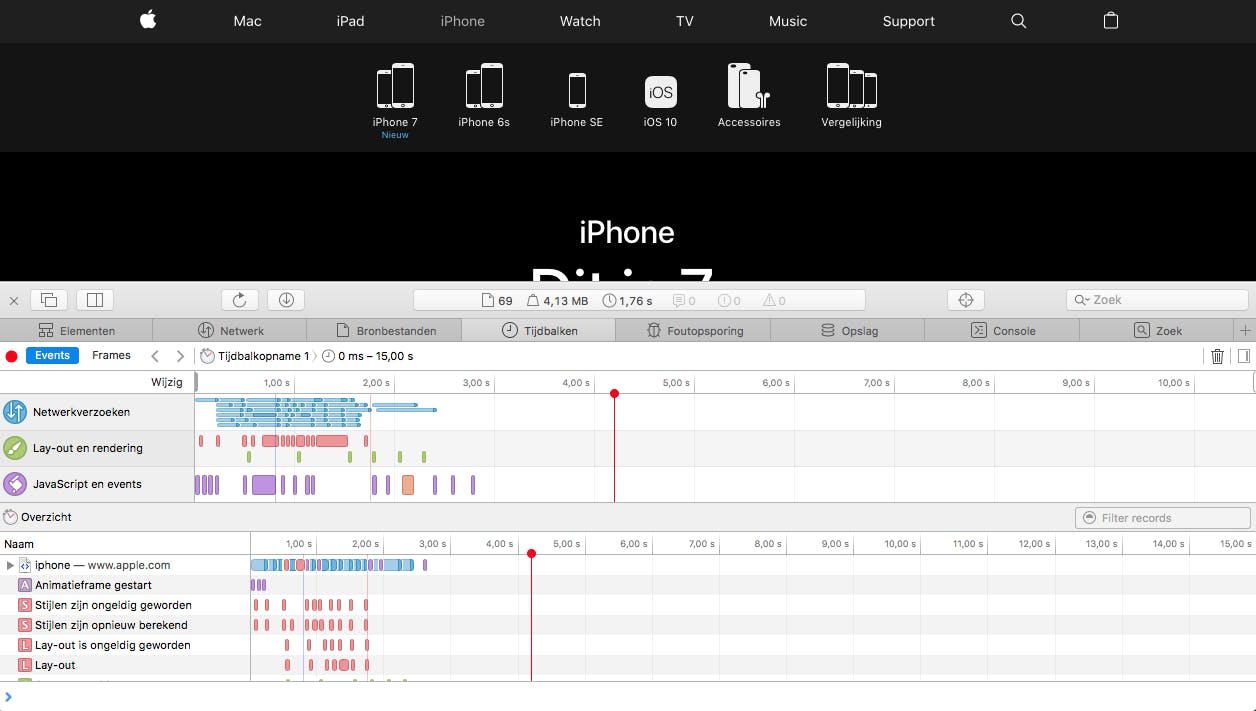Open Support in Apple navigation
This screenshot has width=1256, height=711.
[909, 21]
